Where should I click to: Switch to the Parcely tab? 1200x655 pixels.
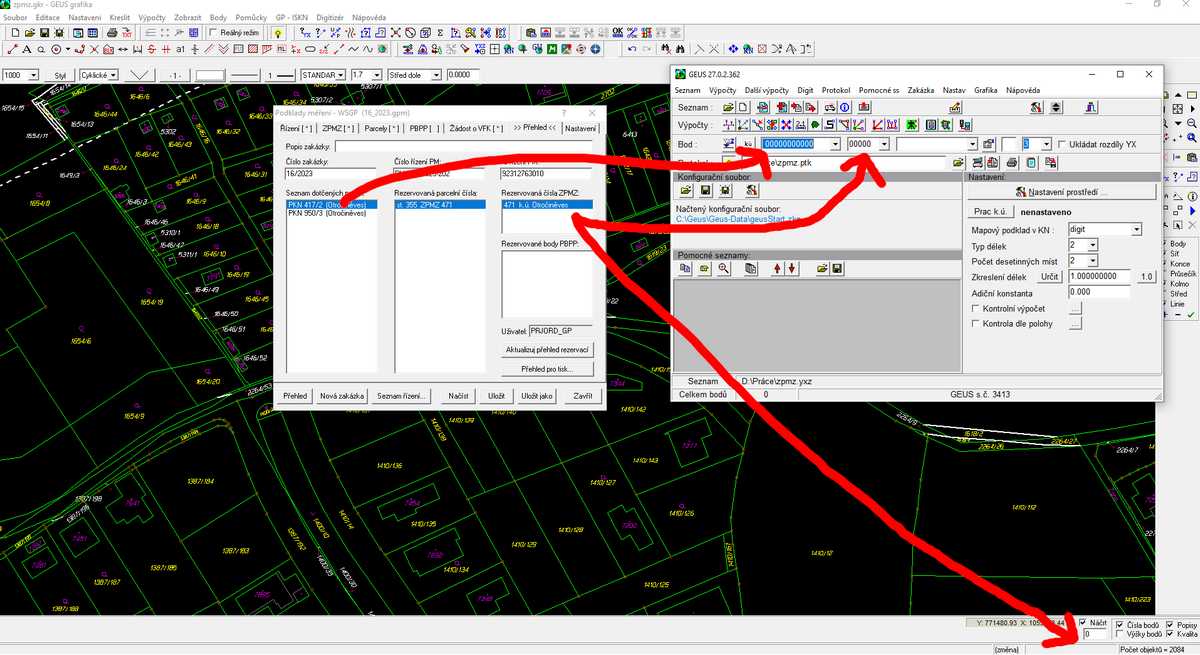[382, 128]
